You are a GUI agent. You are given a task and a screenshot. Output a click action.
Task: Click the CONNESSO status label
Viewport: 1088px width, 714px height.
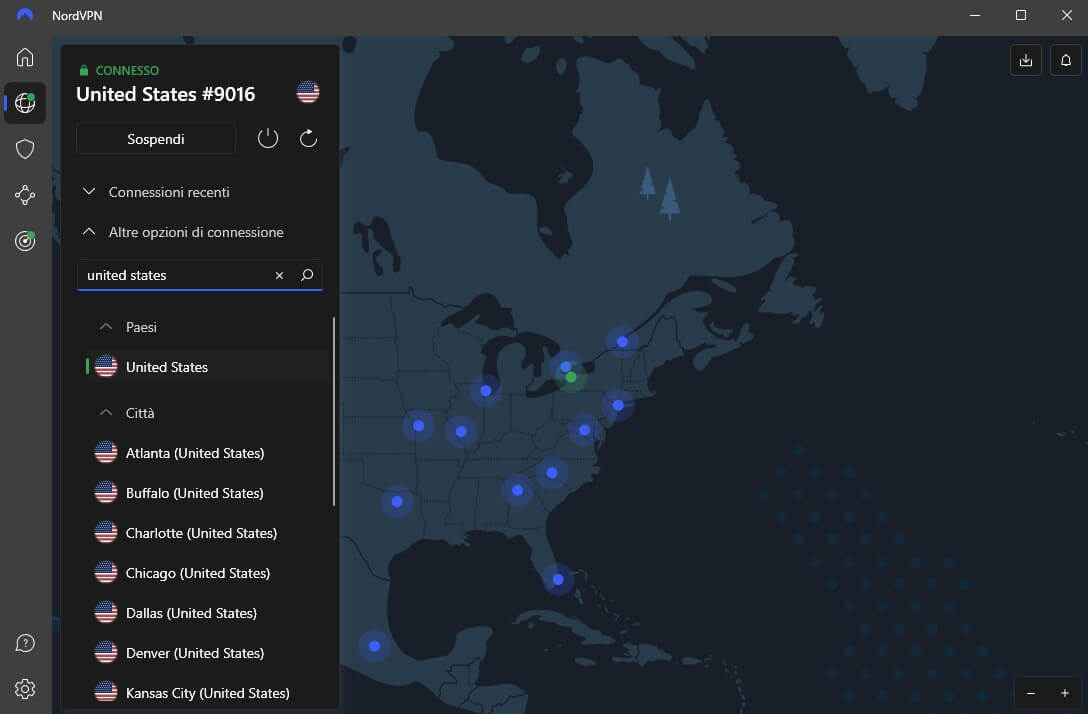(127, 70)
